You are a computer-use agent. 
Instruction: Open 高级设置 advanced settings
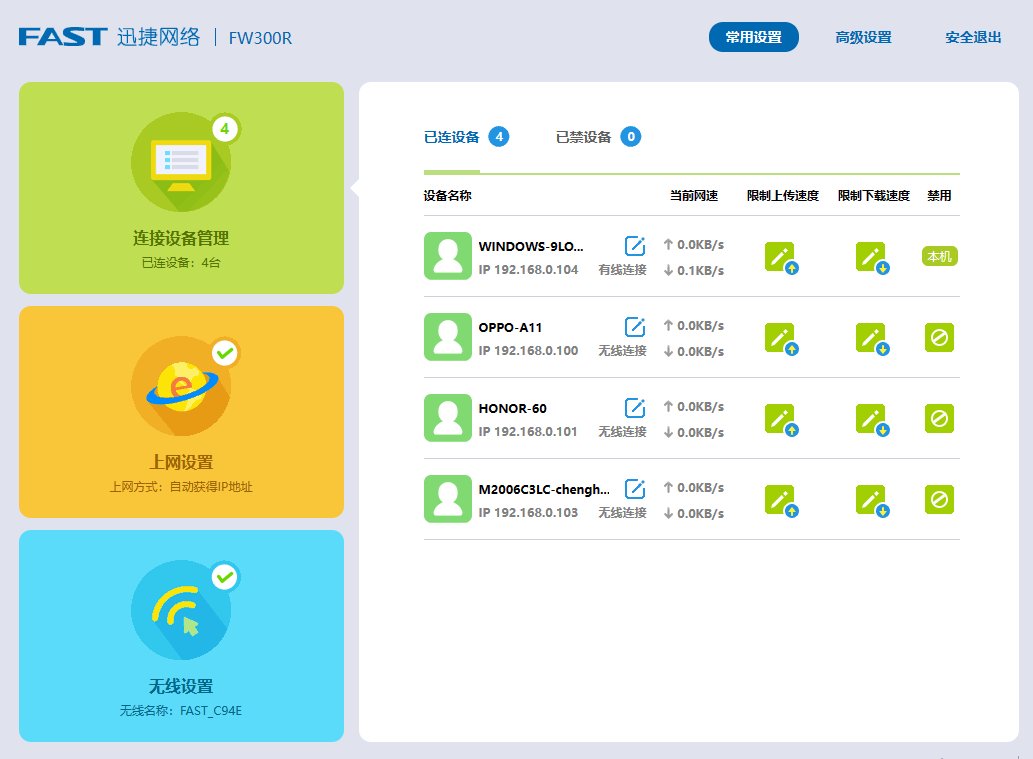click(x=863, y=37)
